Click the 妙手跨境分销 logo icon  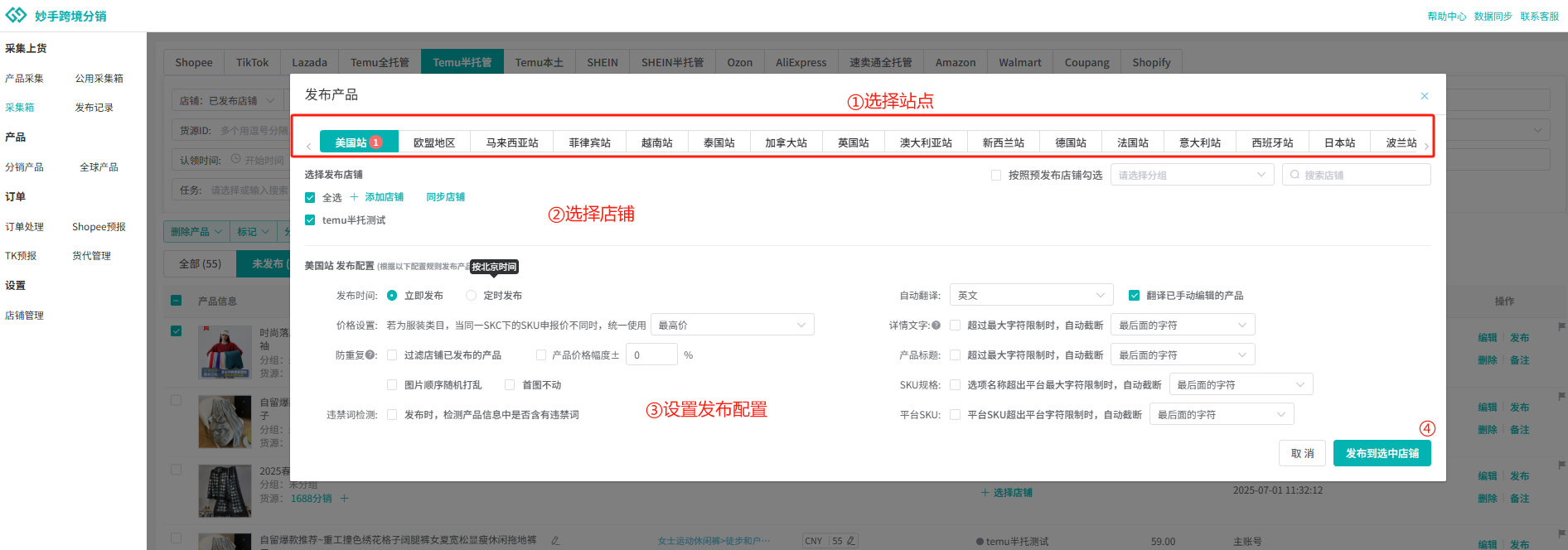pos(16,16)
